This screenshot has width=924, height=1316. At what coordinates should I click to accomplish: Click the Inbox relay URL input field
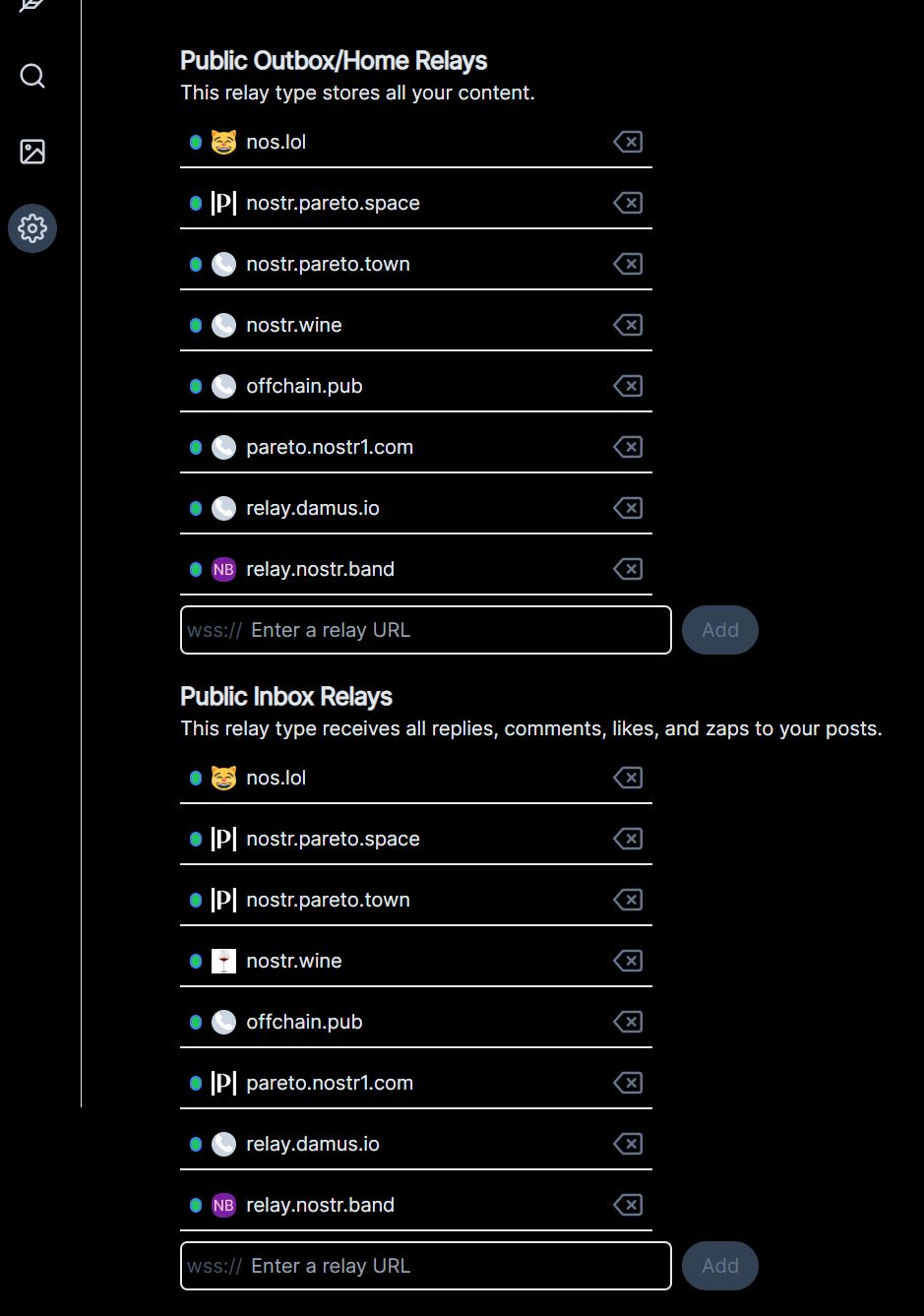click(426, 1266)
